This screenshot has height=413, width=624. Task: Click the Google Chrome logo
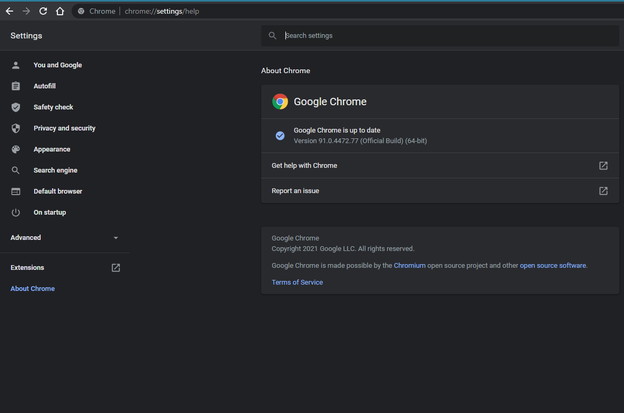[280, 102]
